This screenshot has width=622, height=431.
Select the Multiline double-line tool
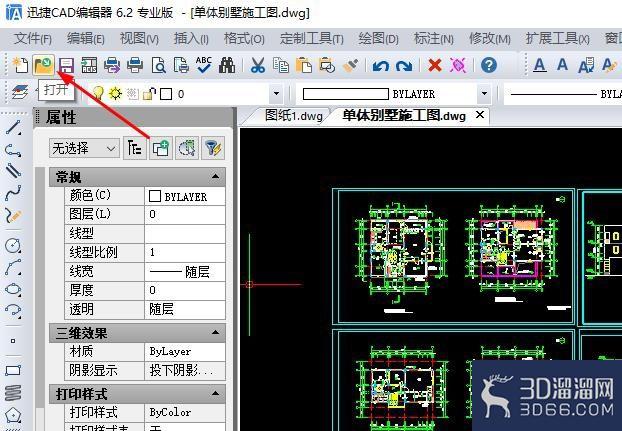(13, 170)
